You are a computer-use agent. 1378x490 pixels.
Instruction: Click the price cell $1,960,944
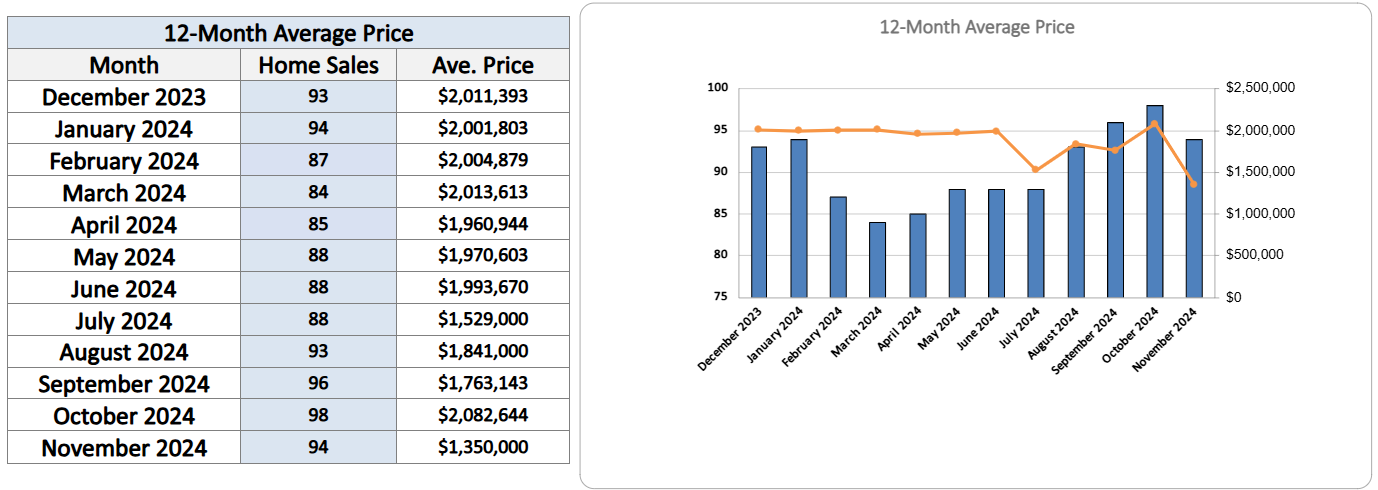483,225
